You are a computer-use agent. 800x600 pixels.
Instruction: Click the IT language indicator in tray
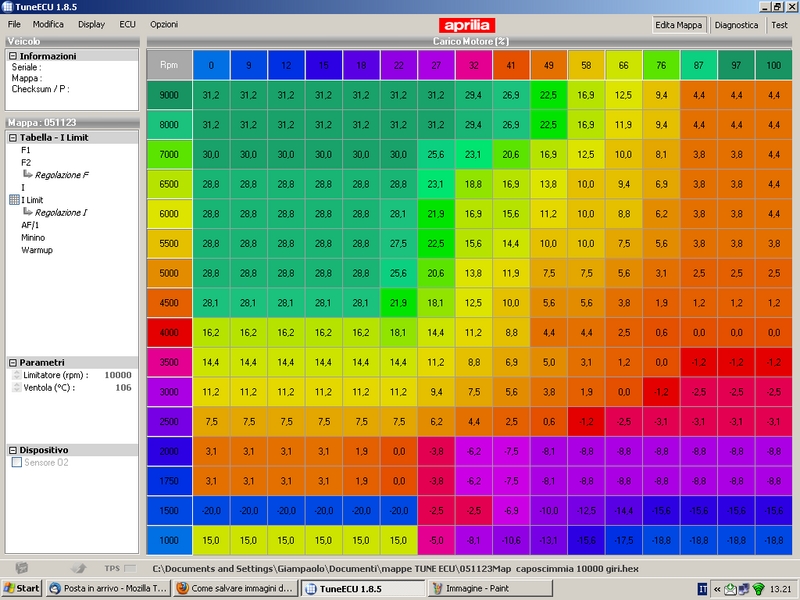coord(702,589)
